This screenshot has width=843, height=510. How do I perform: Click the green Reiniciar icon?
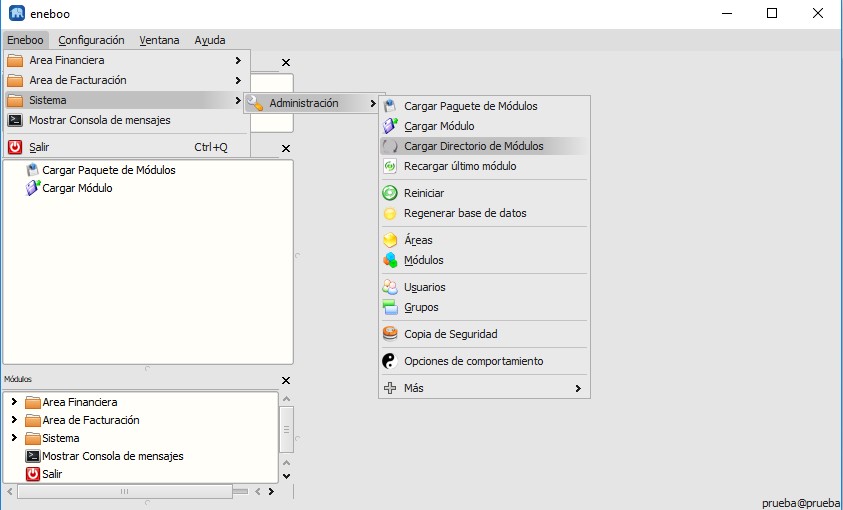coord(390,193)
